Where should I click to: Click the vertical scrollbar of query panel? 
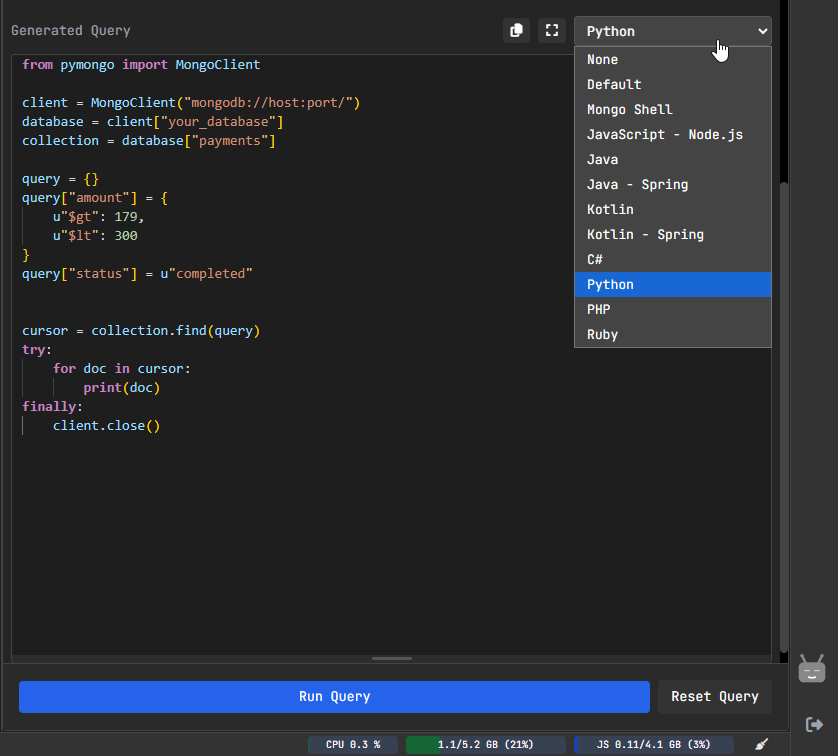click(783, 417)
